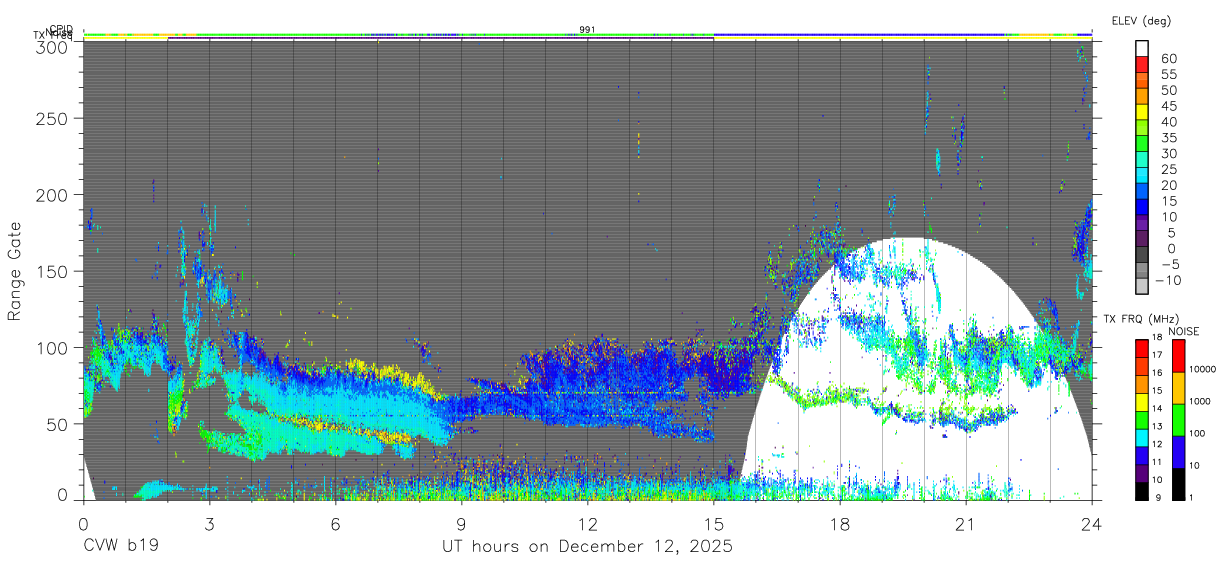
Task: Select the blue swatch on NOISE bar
Action: click(x=1179, y=452)
